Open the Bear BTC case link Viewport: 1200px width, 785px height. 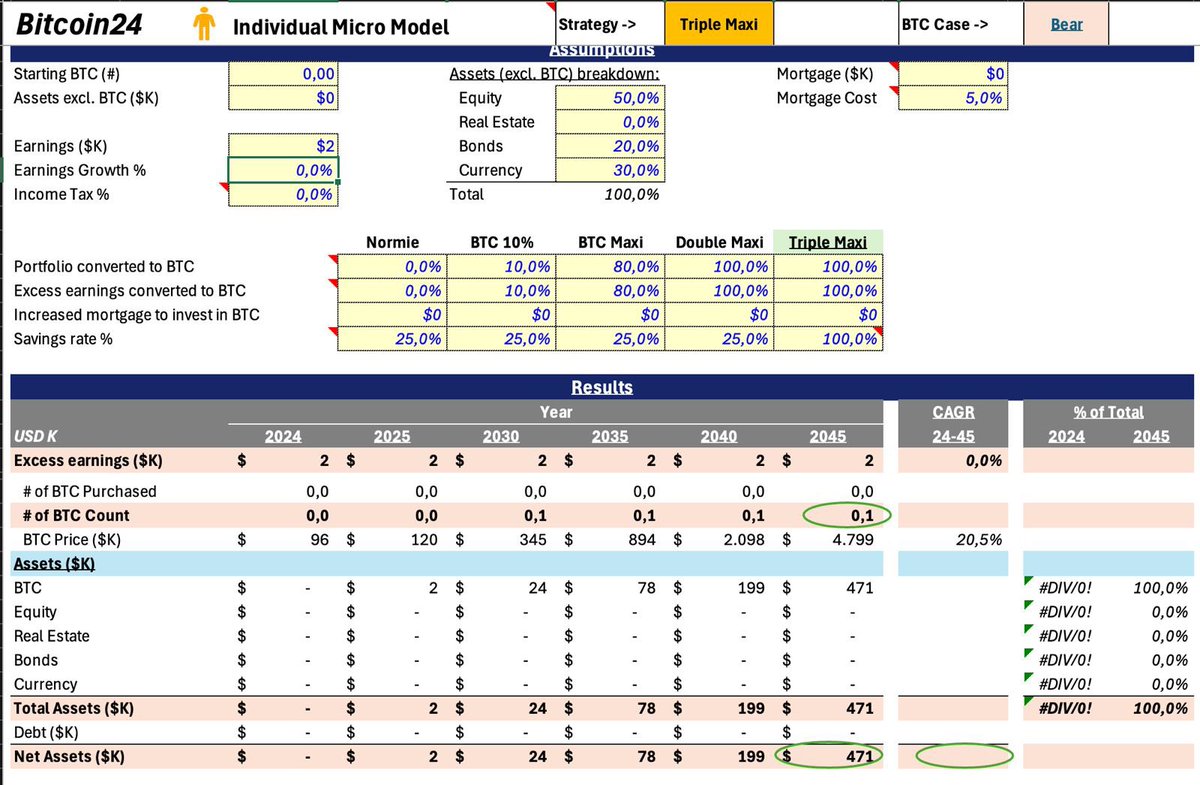coord(1066,24)
